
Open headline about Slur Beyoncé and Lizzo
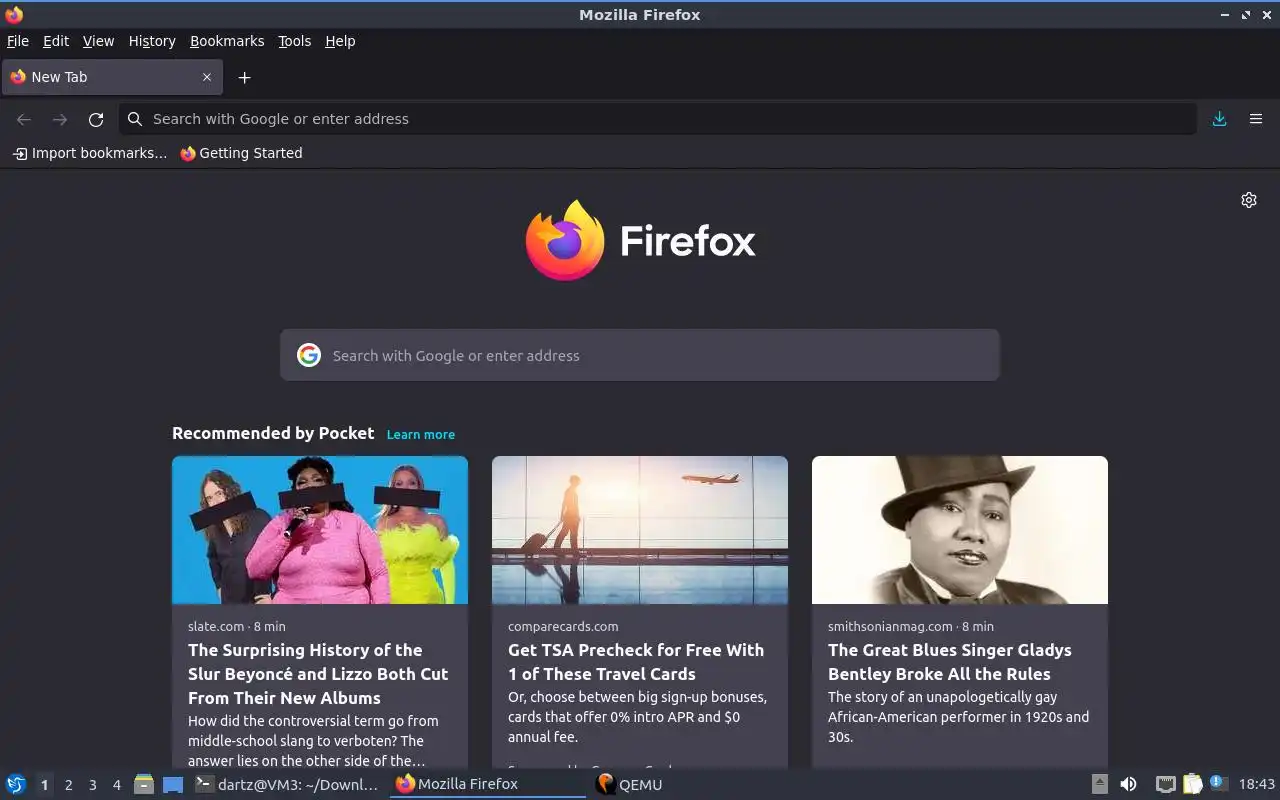(x=318, y=674)
